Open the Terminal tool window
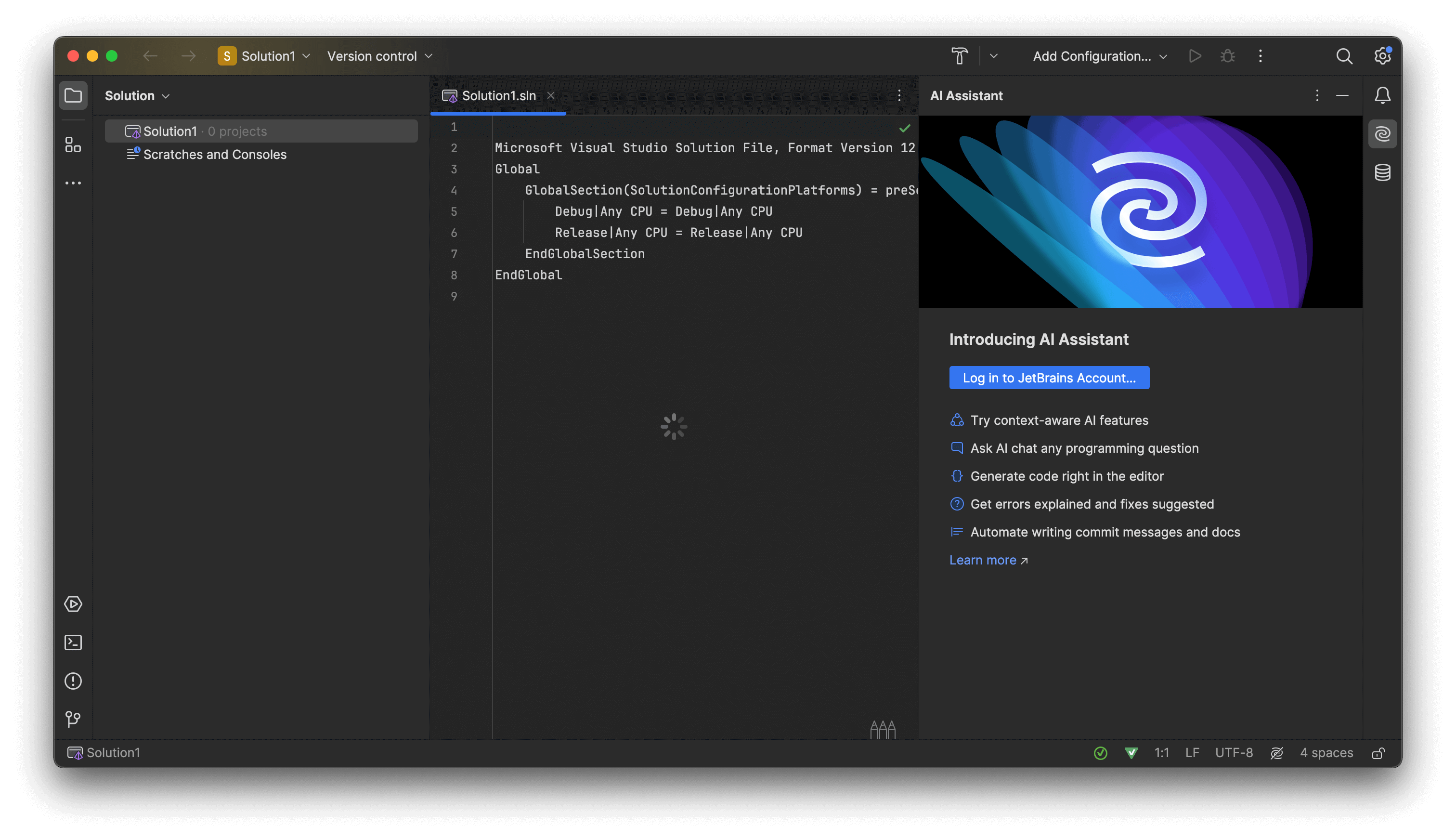The width and height of the screenshot is (1456, 839). 73,642
